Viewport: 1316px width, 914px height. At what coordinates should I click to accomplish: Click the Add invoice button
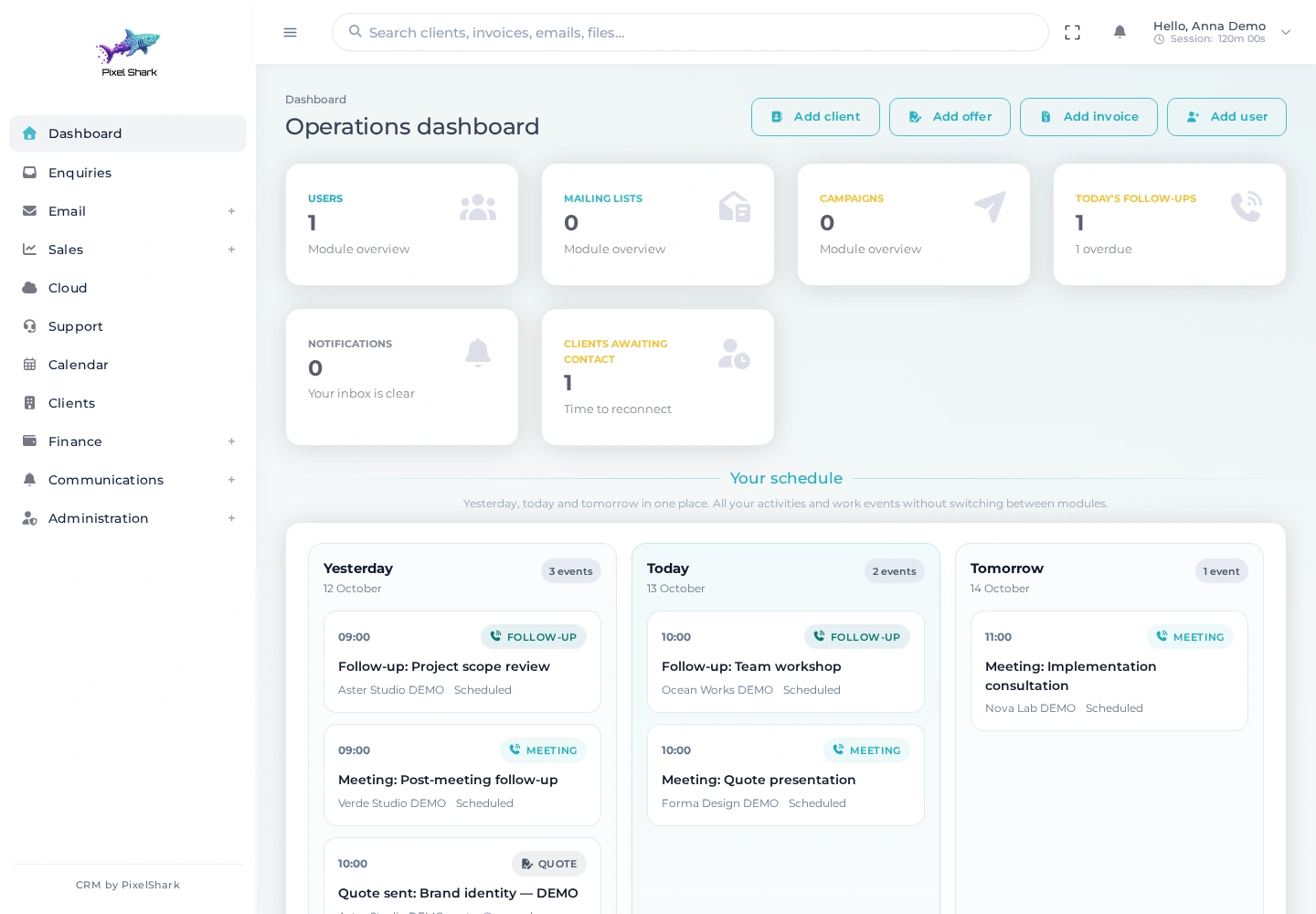point(1088,117)
